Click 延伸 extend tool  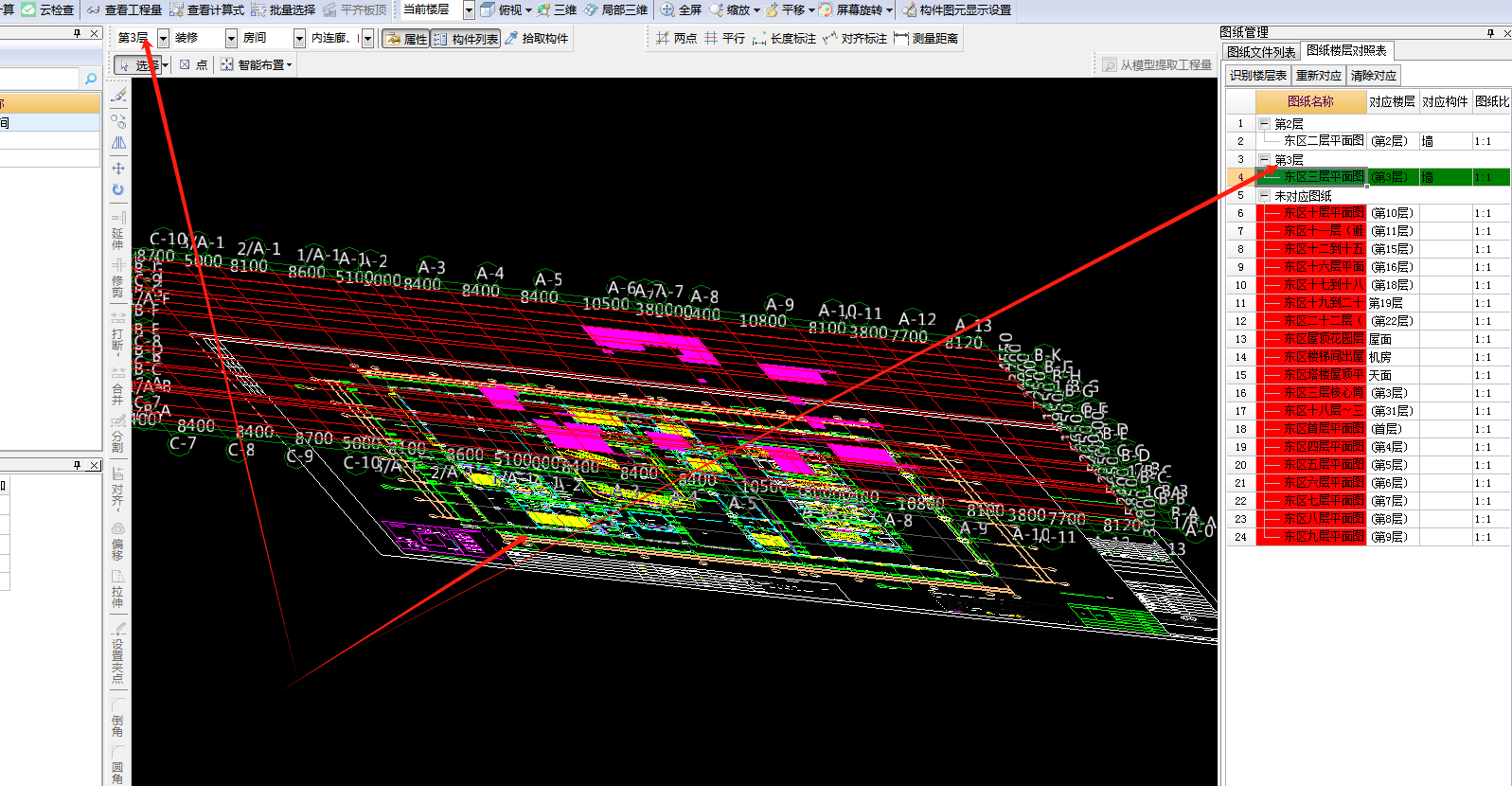coord(118,230)
